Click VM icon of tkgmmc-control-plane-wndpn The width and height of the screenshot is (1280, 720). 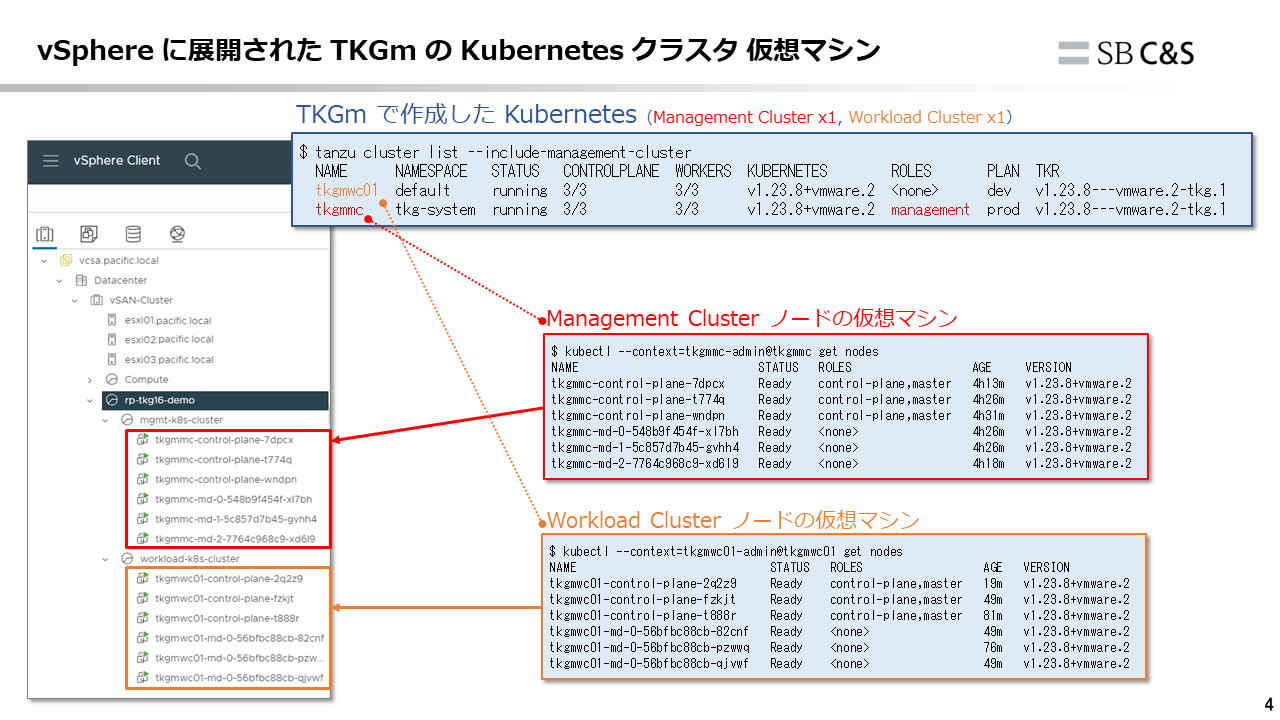click(x=142, y=479)
